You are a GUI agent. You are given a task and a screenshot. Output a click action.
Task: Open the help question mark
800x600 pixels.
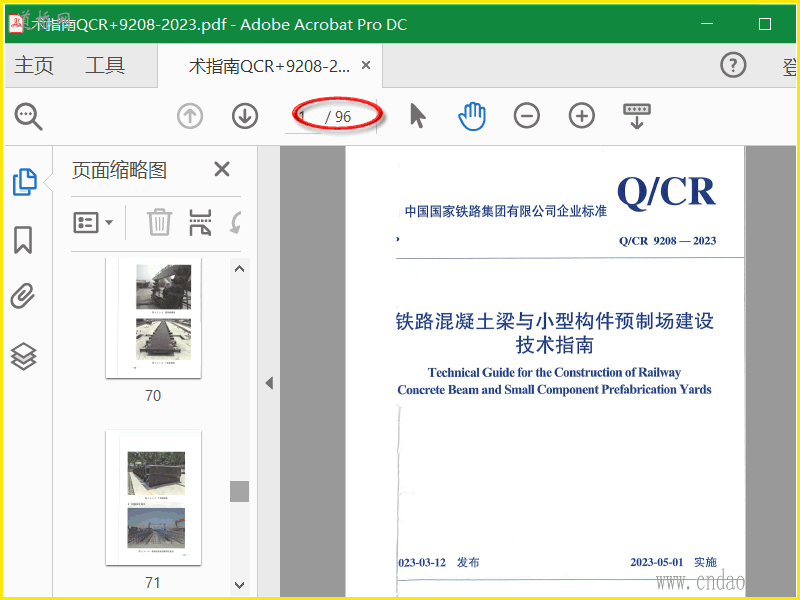(x=733, y=65)
